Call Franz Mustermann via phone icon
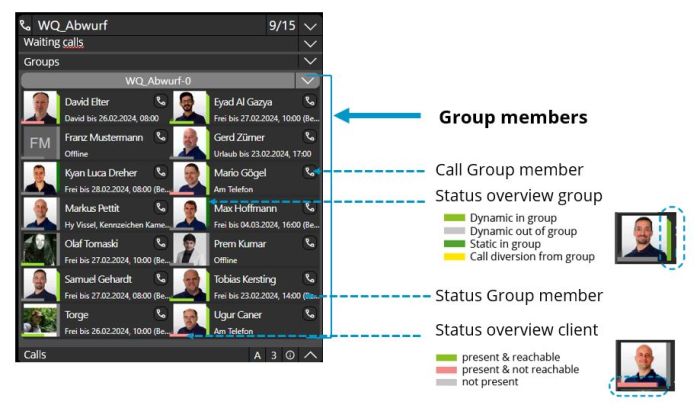700x408 pixels. pyautogui.click(x=161, y=137)
